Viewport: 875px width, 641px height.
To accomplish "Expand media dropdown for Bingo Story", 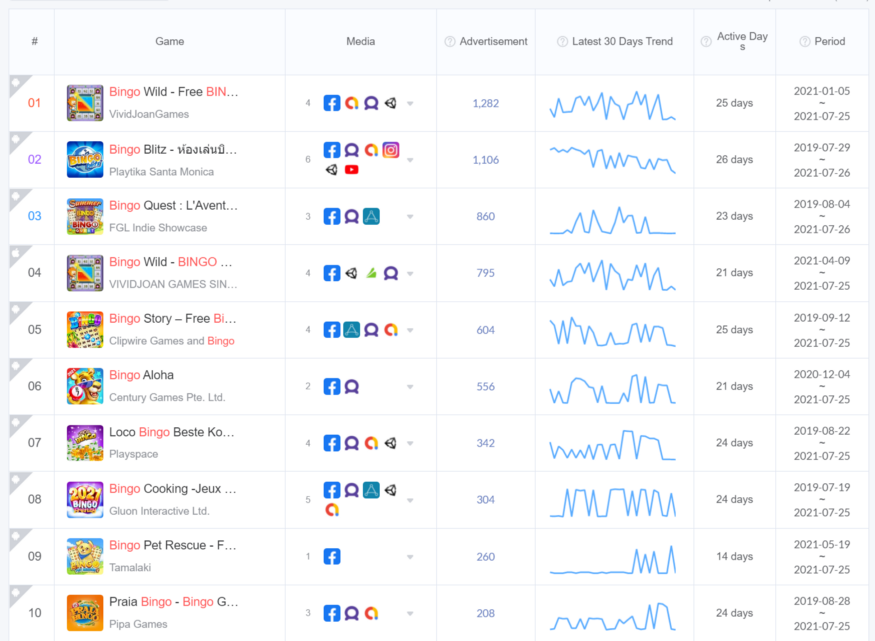I will pos(410,330).
